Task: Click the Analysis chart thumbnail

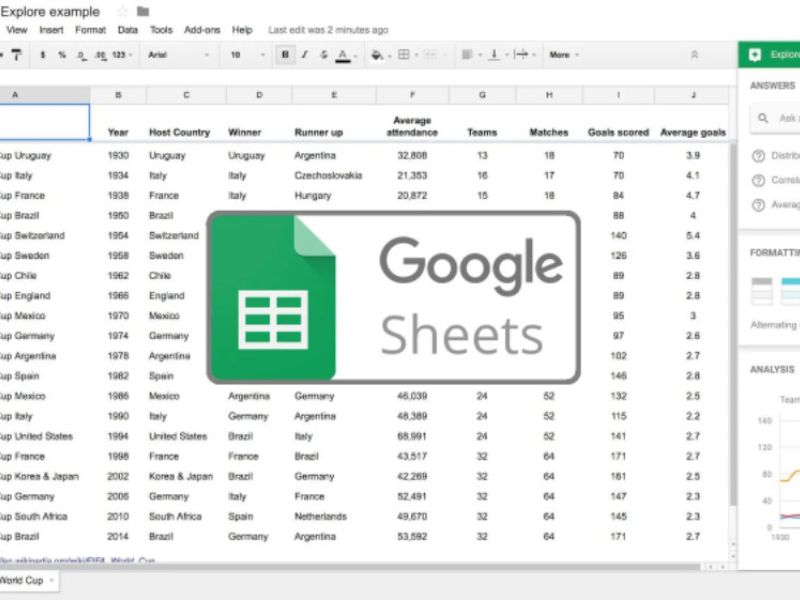Action: click(777, 469)
